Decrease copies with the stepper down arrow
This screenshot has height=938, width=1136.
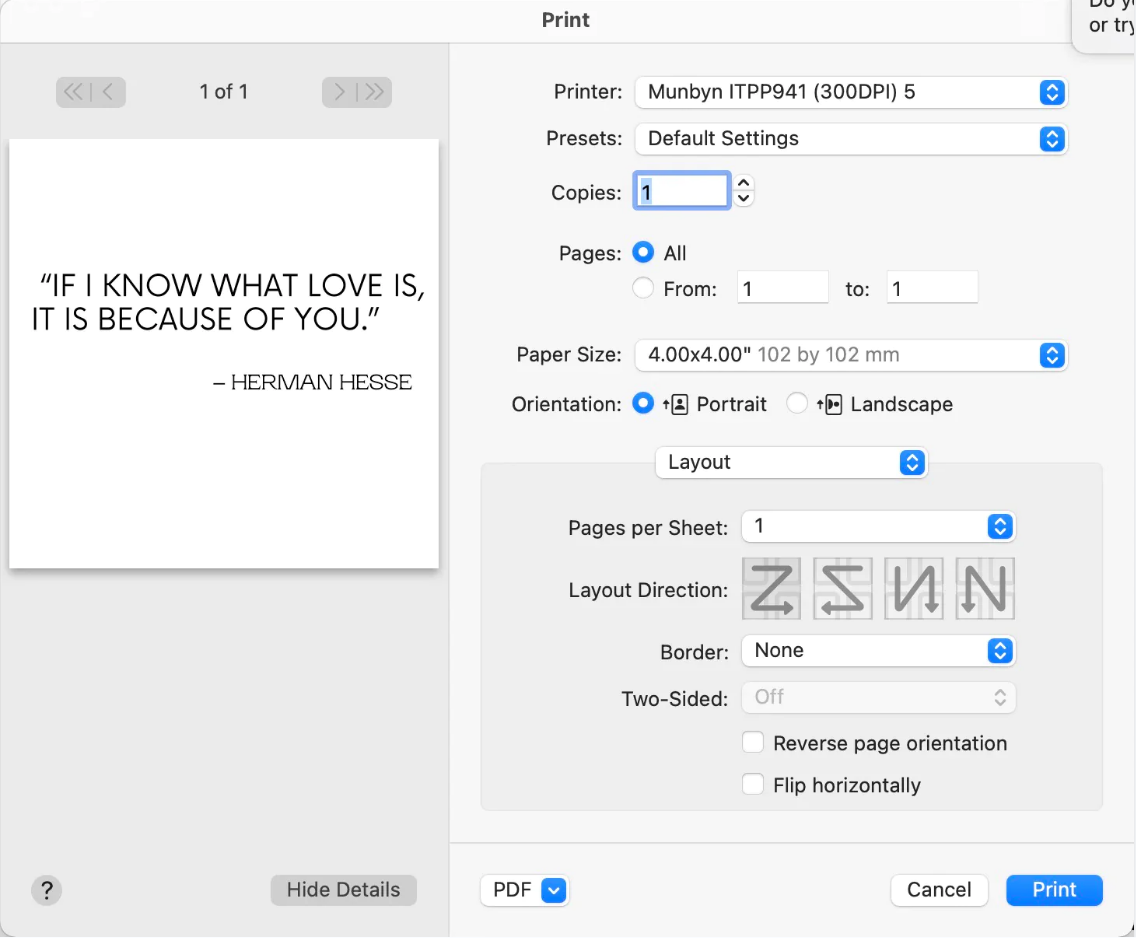(743, 198)
